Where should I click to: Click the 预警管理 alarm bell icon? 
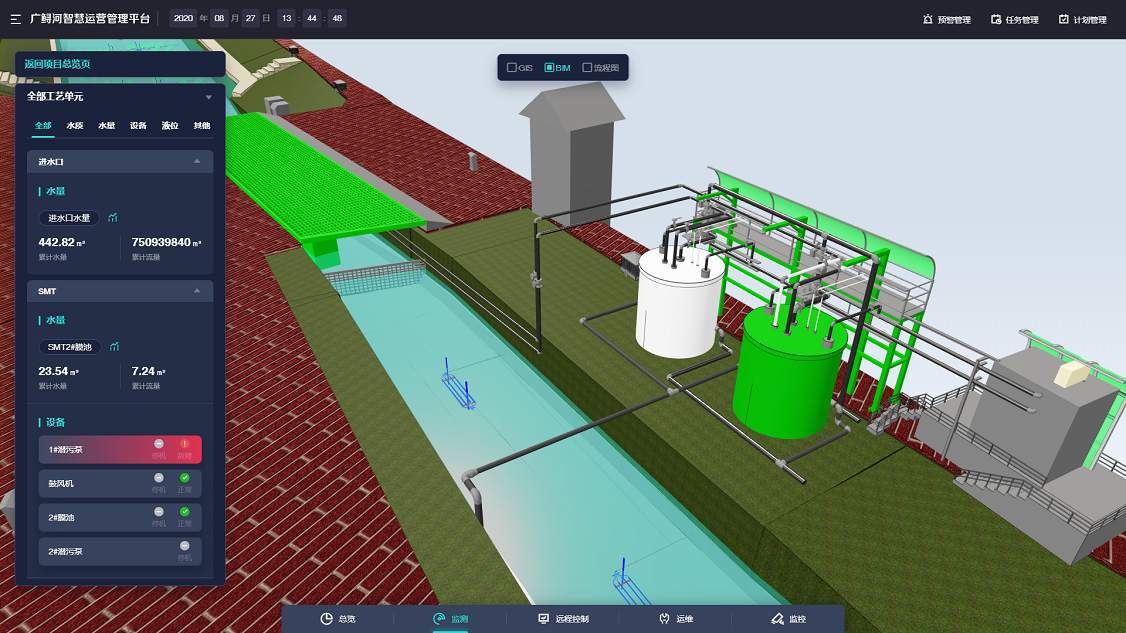pyautogui.click(x=928, y=19)
